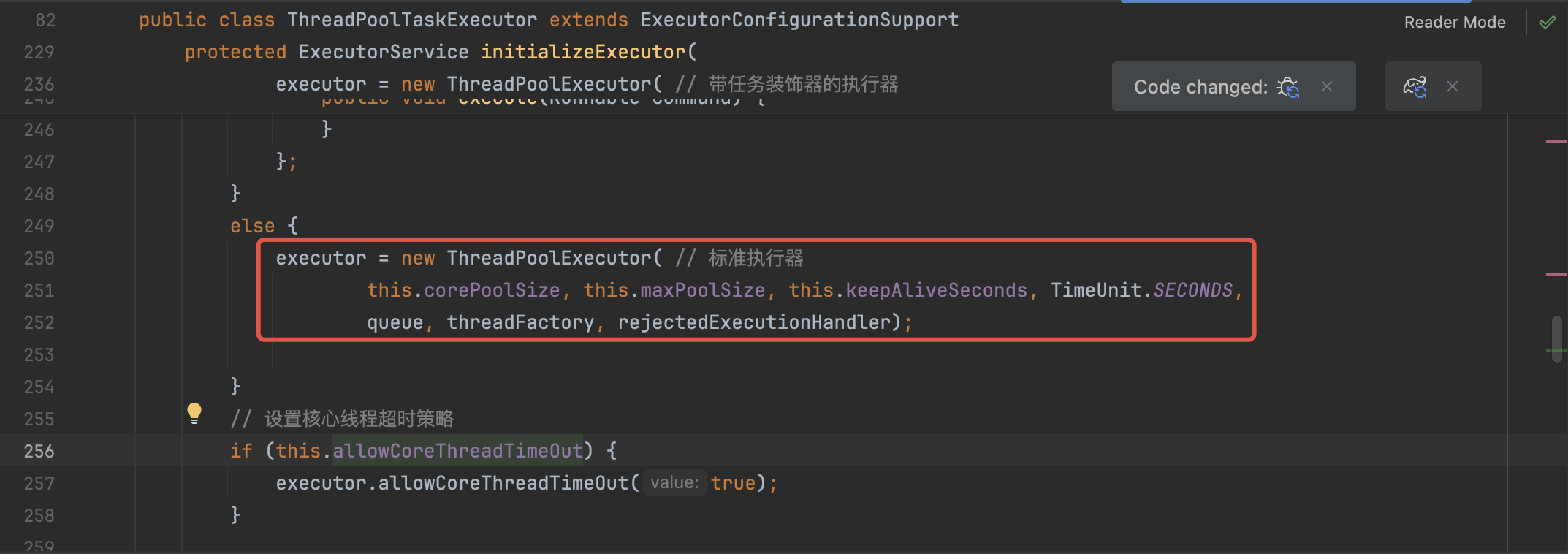The height and width of the screenshot is (554, 1568).
Task: Click the italic SECONDS constant
Action: tap(1193, 291)
